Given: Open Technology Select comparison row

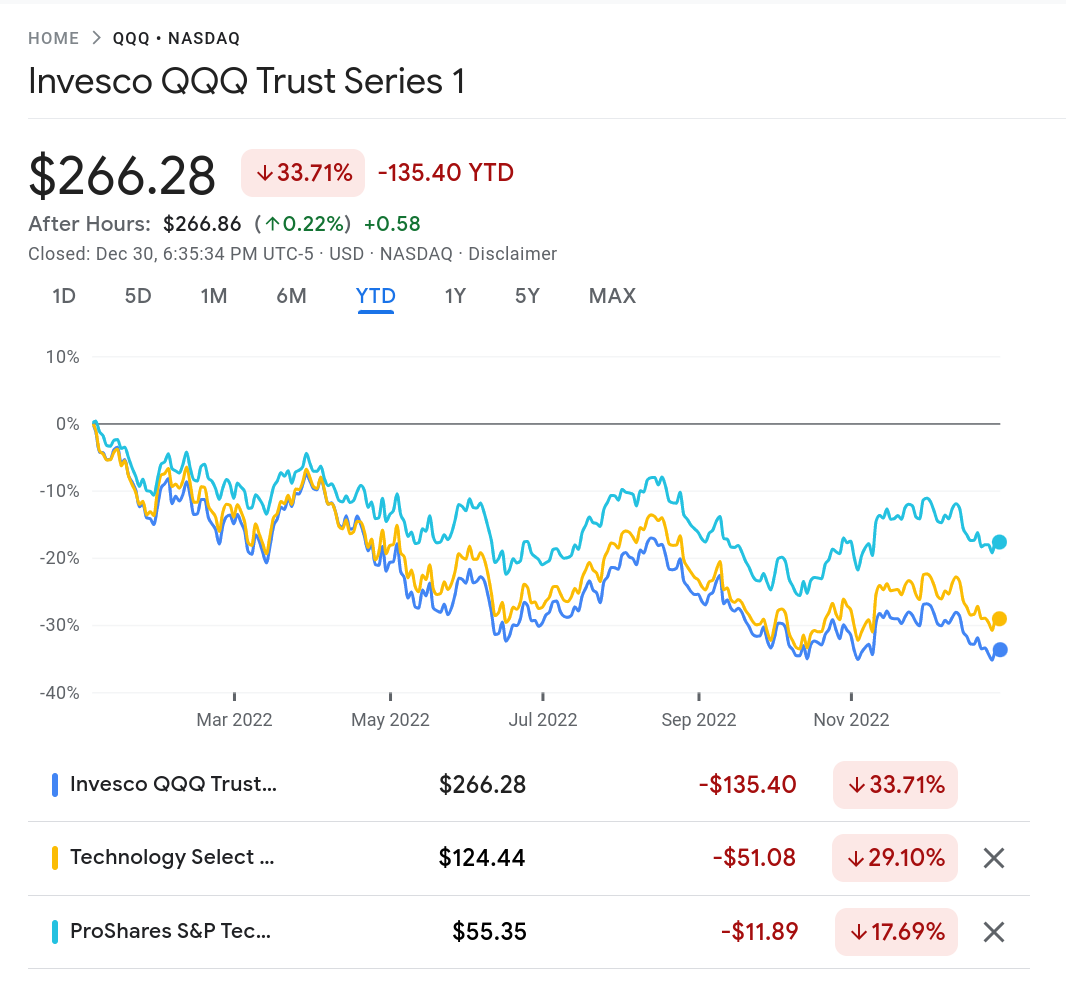Looking at the screenshot, I should (172, 858).
